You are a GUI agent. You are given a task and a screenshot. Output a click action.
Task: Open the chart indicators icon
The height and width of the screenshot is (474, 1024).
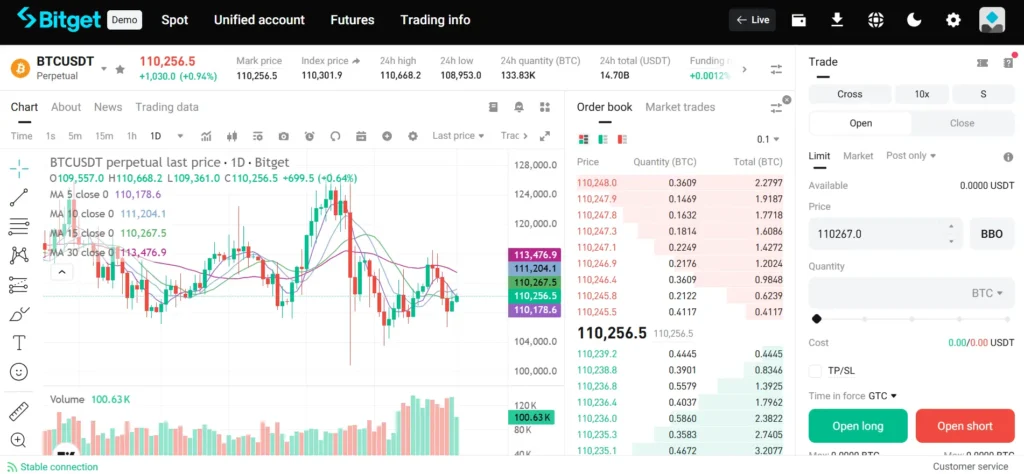click(x=206, y=136)
